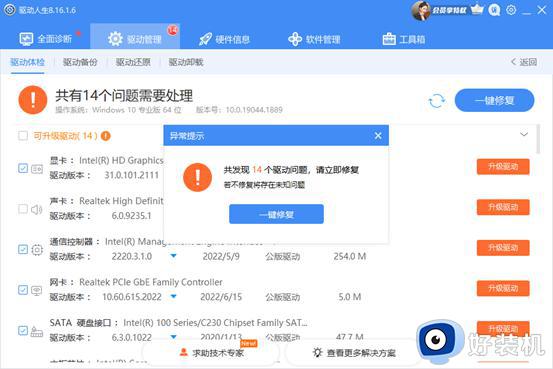This screenshot has width=553, height=369.
Task: Click the VIP crown icon
Action: pyautogui.click(x=477, y=10)
